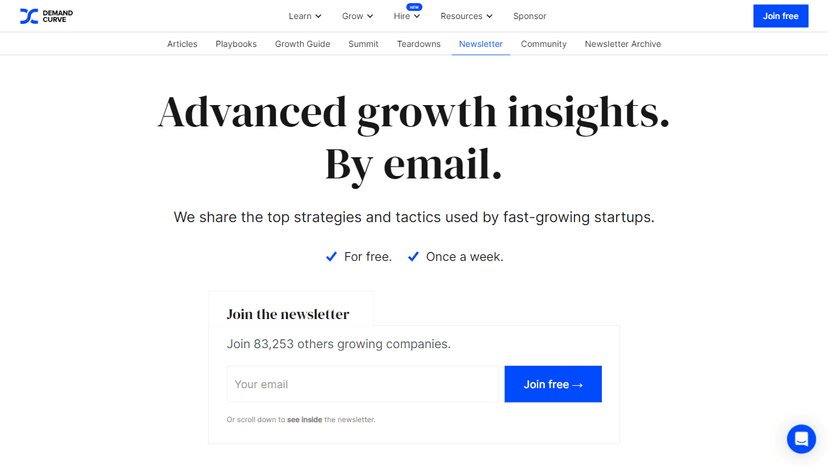View the Teardowns tab

[418, 44]
